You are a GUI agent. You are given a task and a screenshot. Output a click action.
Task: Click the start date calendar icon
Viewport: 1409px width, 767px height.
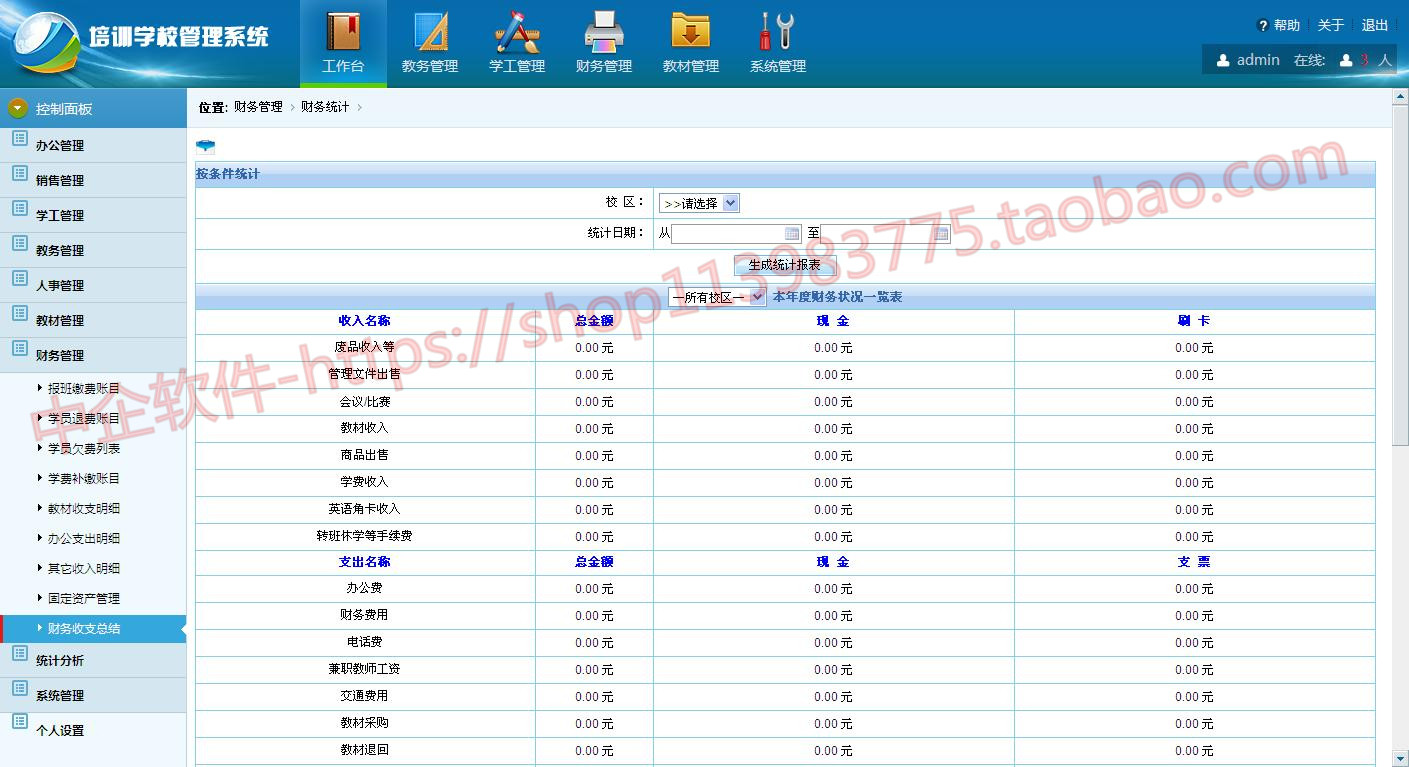coord(792,234)
